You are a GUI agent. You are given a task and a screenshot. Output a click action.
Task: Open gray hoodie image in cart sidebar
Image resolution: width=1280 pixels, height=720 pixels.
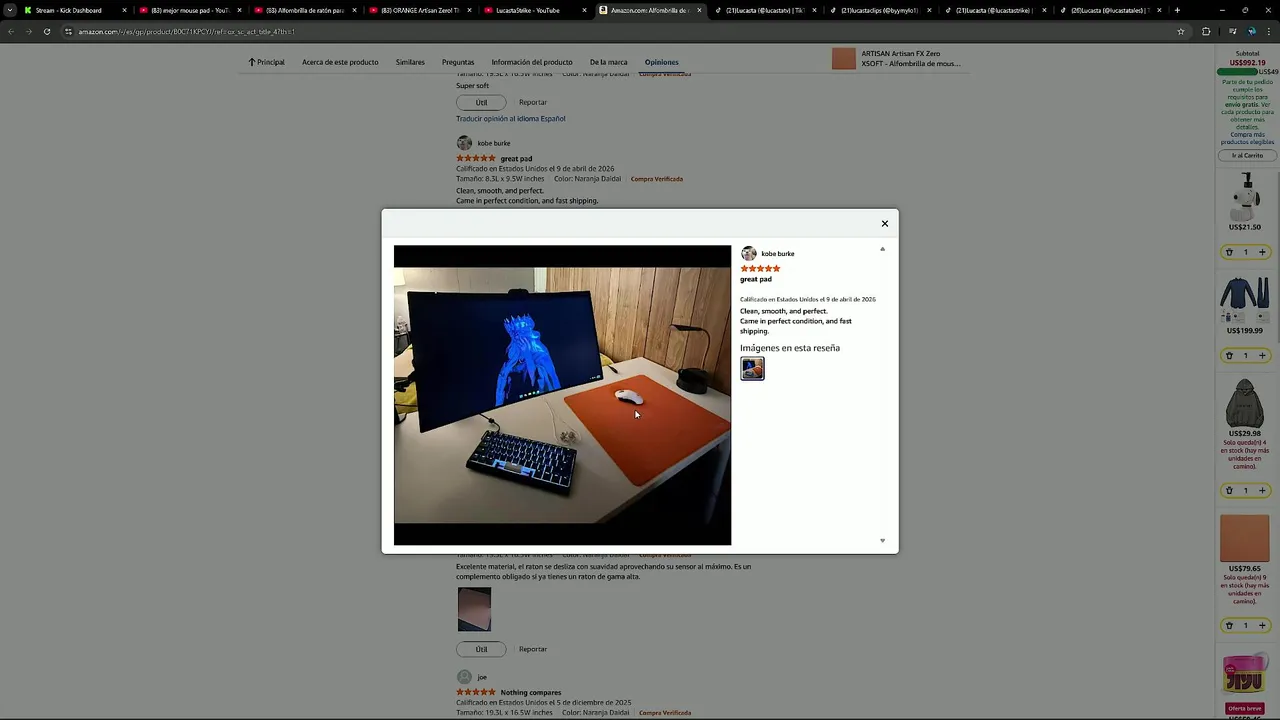click(x=1245, y=402)
